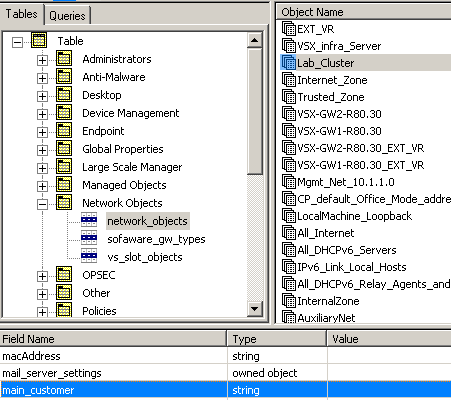The width and height of the screenshot is (451, 400).
Task: Switch to the Queries tab
Action: click(x=67, y=16)
